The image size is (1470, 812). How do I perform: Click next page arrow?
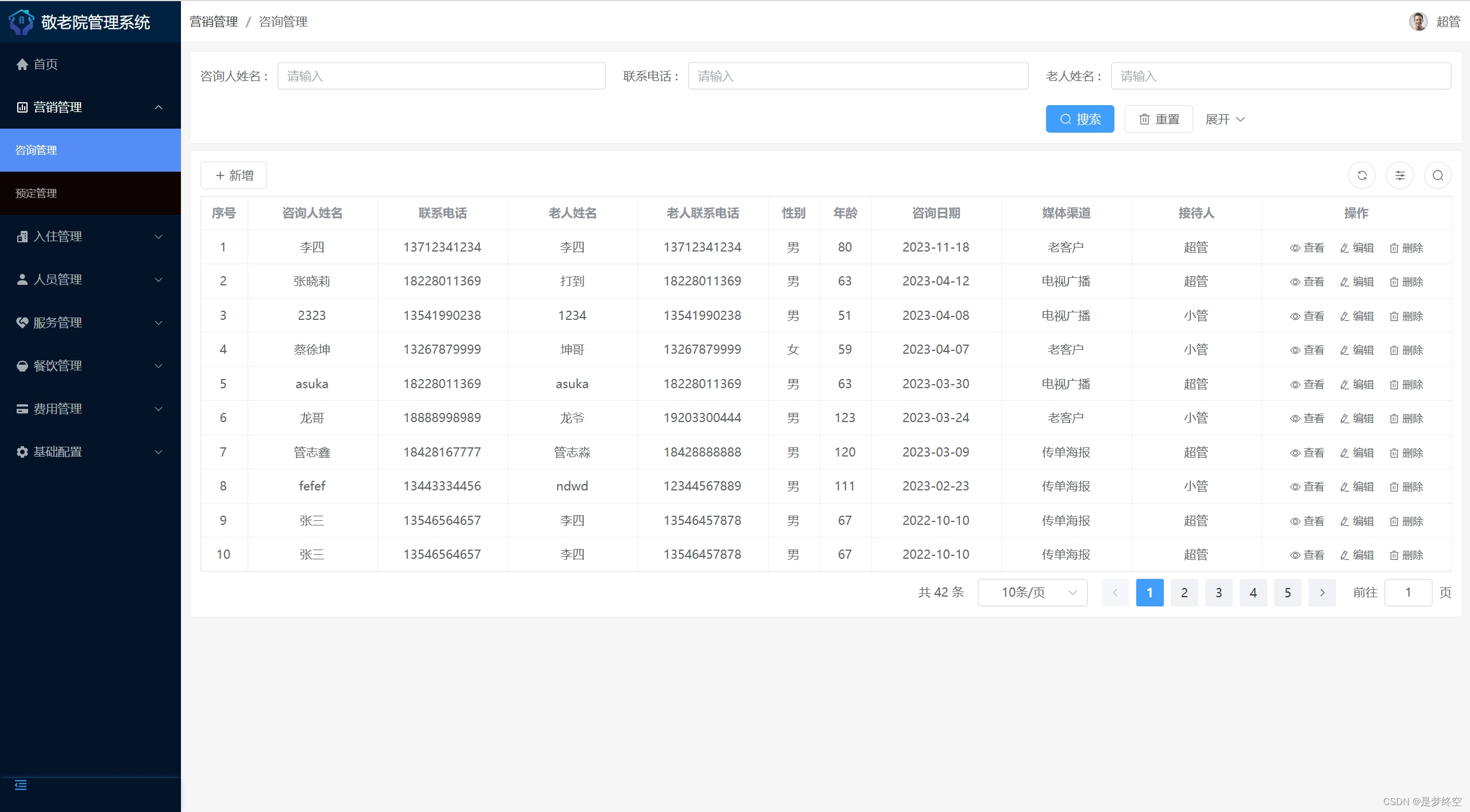(1322, 592)
